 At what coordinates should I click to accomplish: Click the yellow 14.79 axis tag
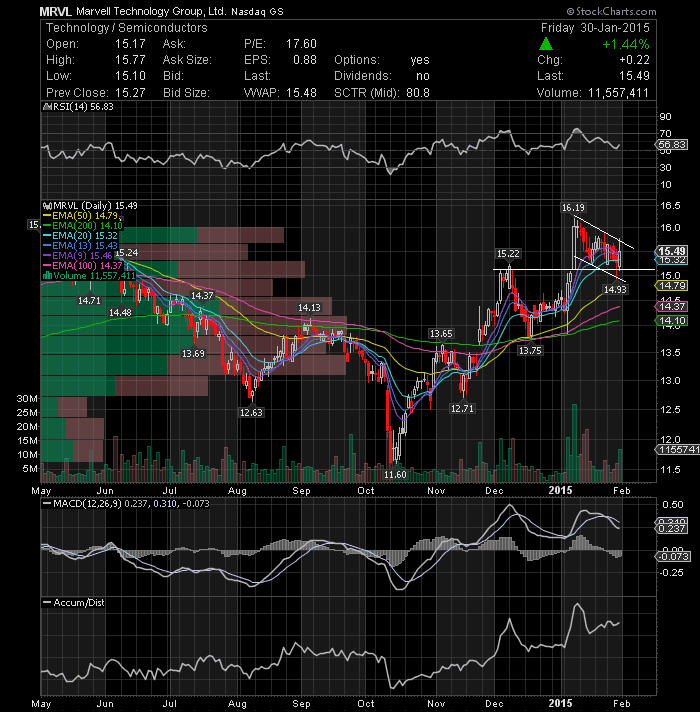pyautogui.click(x=672, y=286)
